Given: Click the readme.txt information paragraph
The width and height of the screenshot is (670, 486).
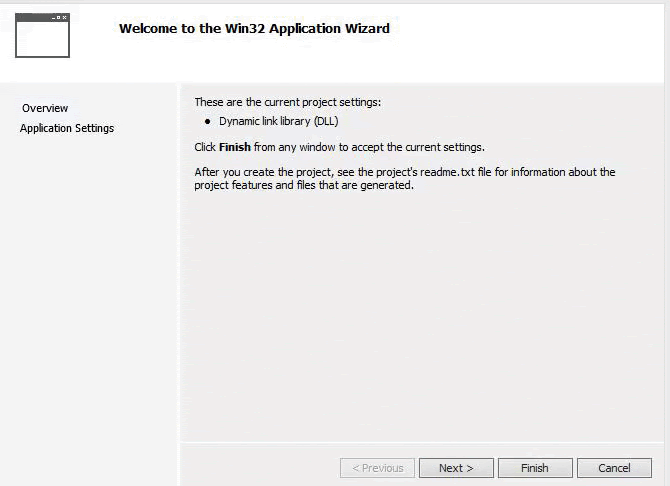Looking at the screenshot, I should (x=405, y=179).
